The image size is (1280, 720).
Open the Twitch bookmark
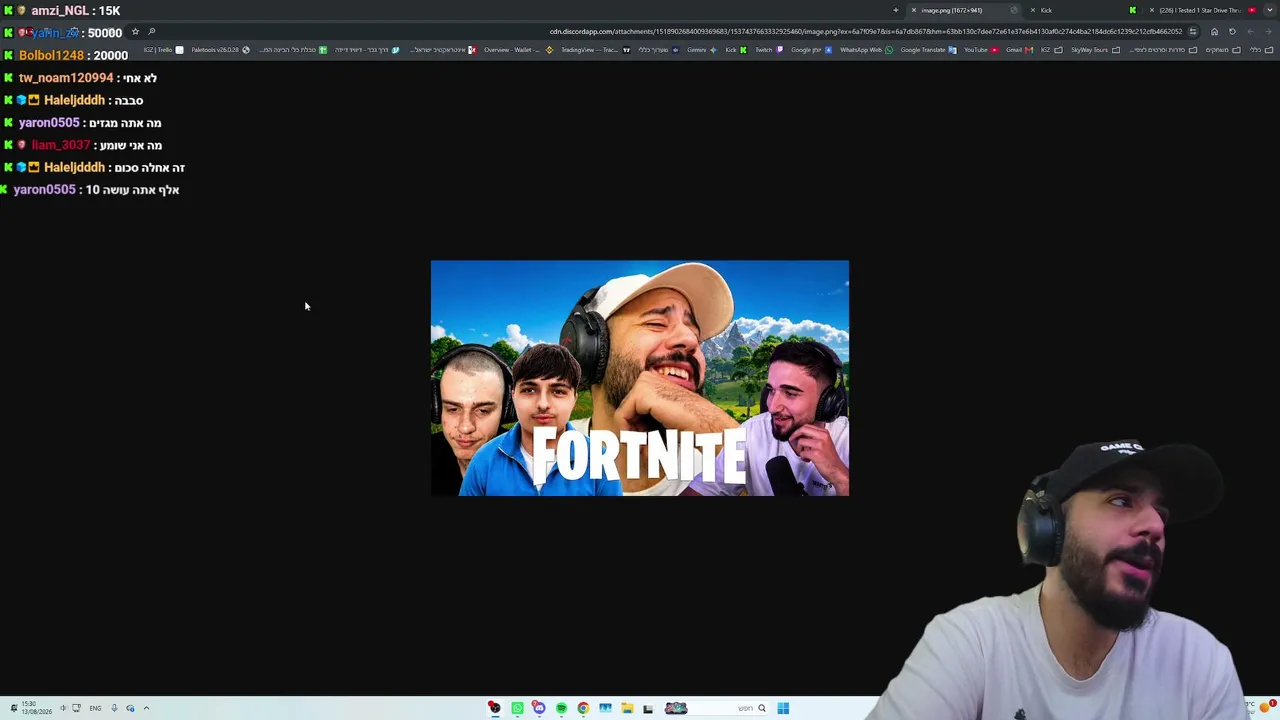coord(768,50)
